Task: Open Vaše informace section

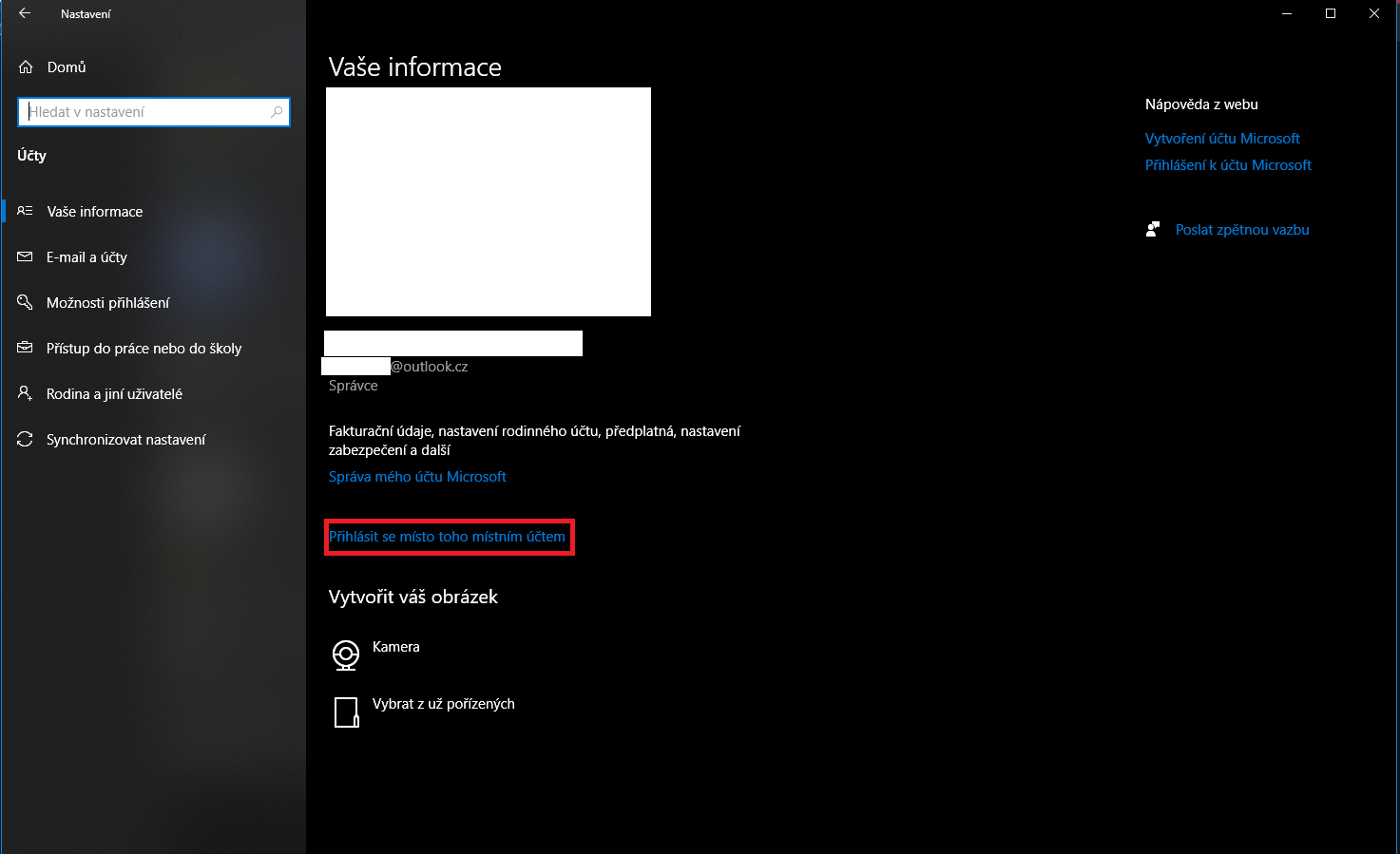Action: point(95,212)
